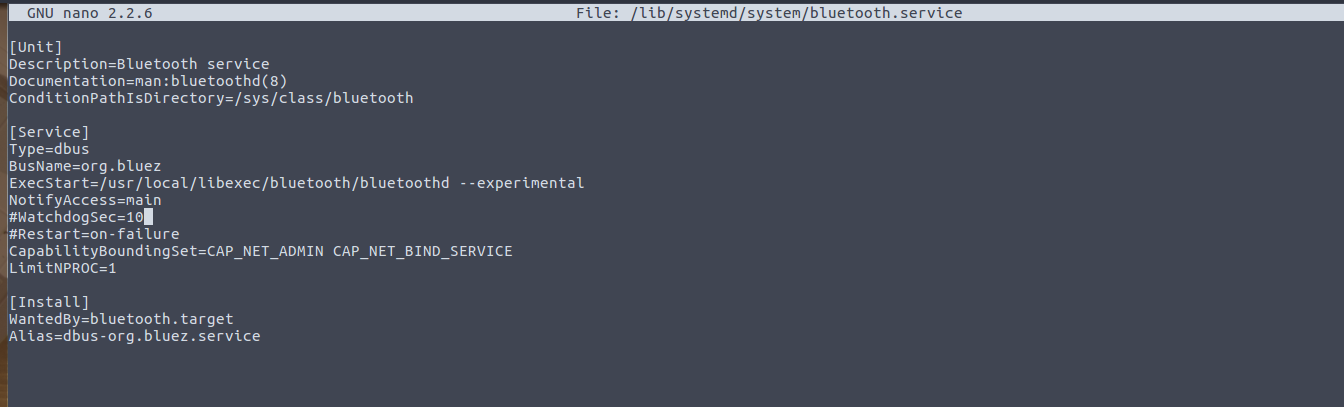Click the GNU nano 2.2.6 title text
Screen dimensions: 1344x407
click(x=90, y=13)
